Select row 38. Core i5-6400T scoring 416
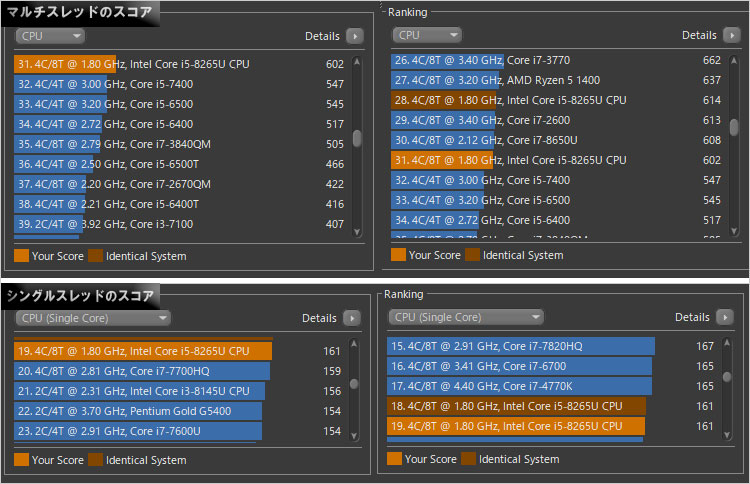 (179, 204)
